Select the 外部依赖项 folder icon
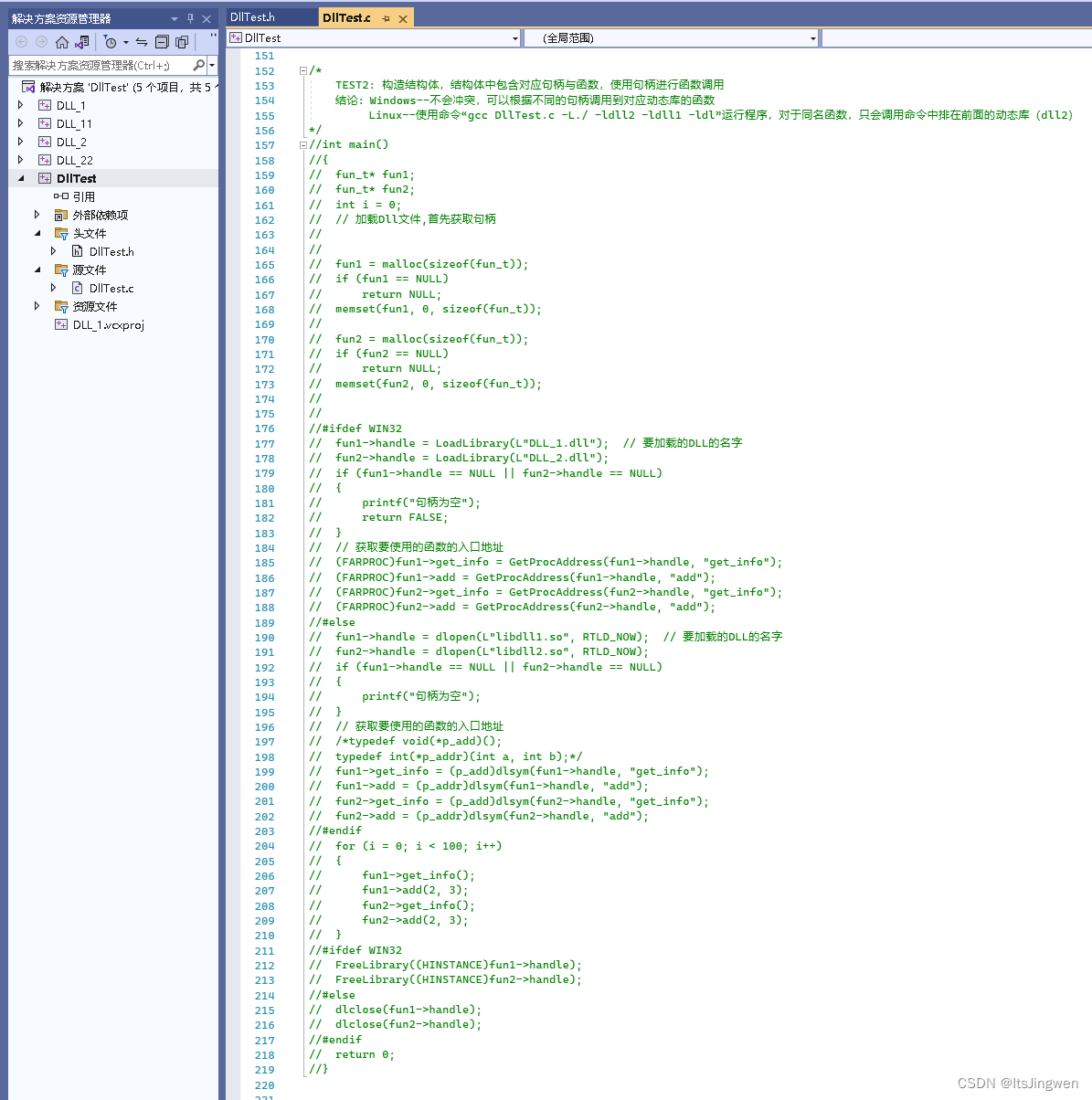Image resolution: width=1092 pixels, height=1100 pixels. (61, 215)
